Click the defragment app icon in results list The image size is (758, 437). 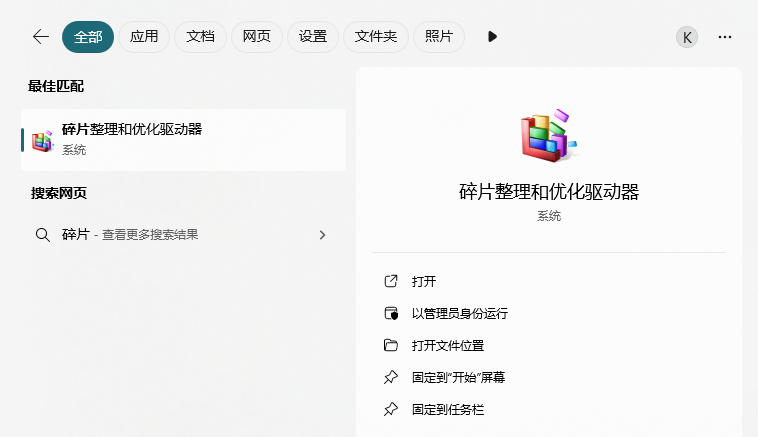coord(43,141)
